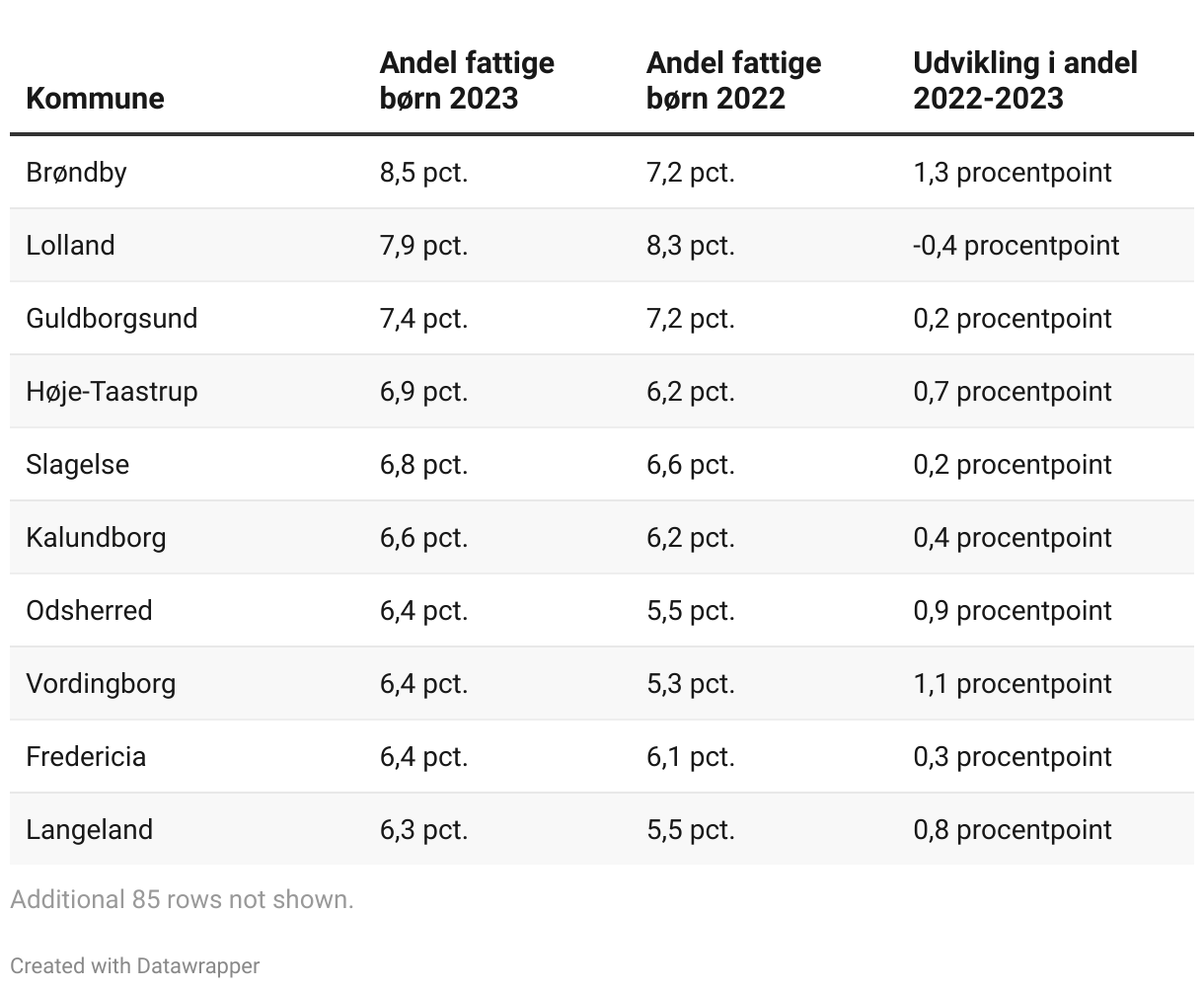Select the Lolland kommune cell
This screenshot has height=989, width=1204.
70,245
